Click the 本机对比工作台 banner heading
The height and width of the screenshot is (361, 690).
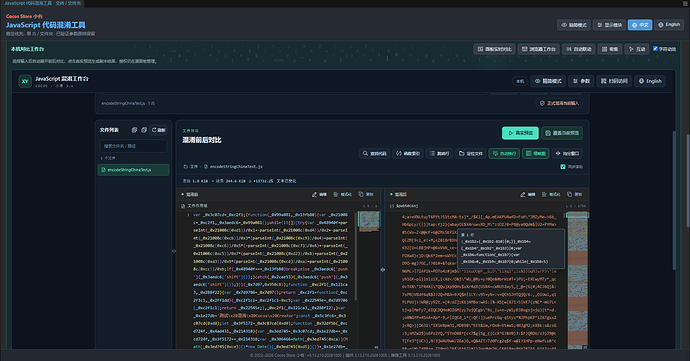click(x=27, y=49)
